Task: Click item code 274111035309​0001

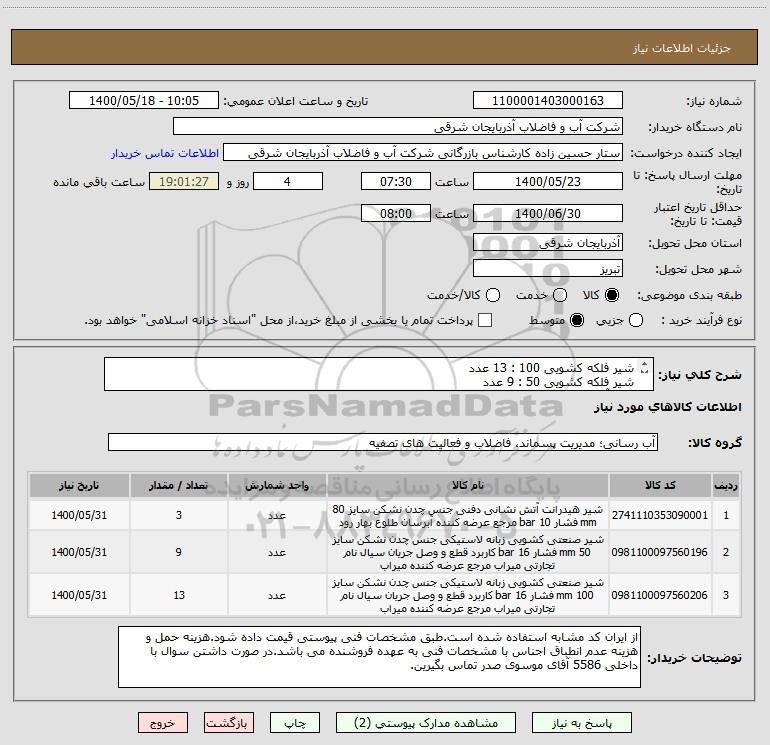Action: (x=660, y=515)
